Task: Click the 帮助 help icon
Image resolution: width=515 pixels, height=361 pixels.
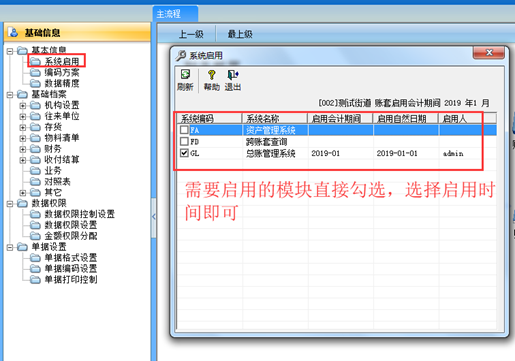Action: (x=212, y=74)
